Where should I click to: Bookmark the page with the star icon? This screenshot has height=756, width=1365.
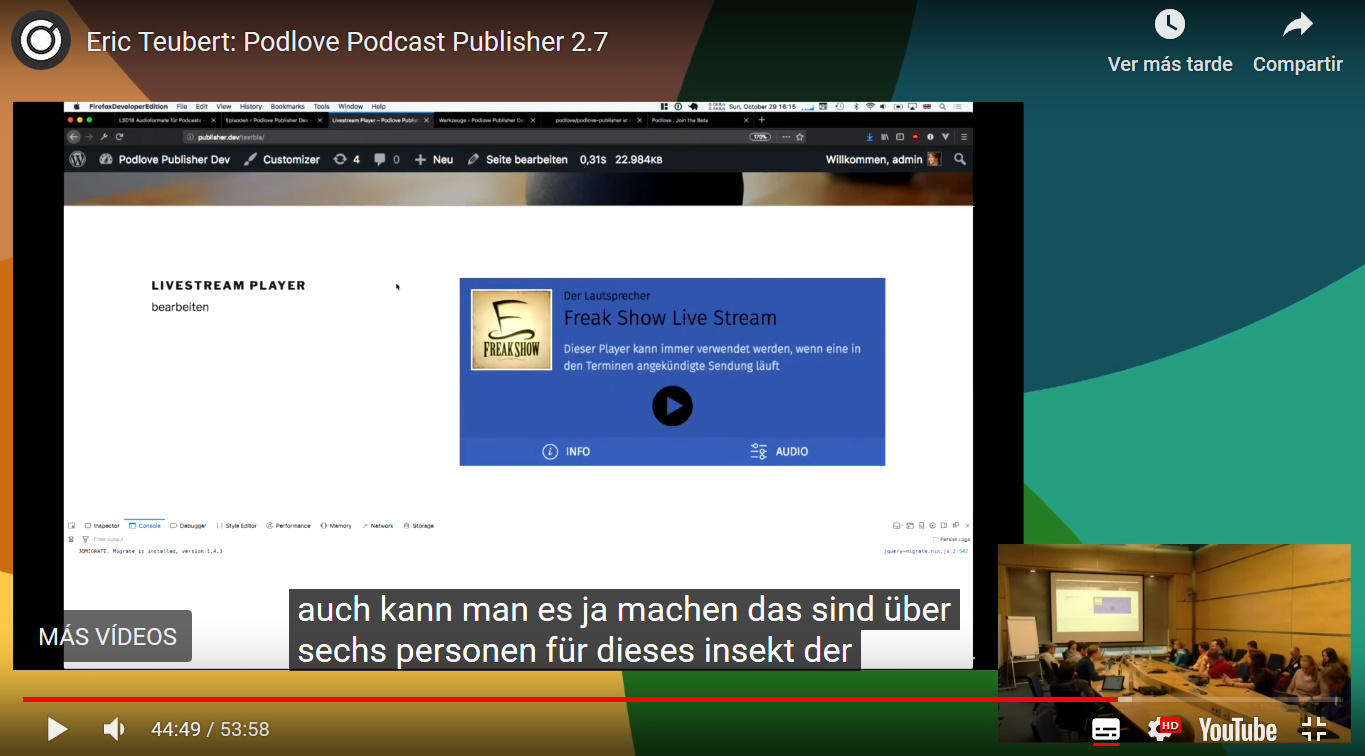[x=800, y=136]
